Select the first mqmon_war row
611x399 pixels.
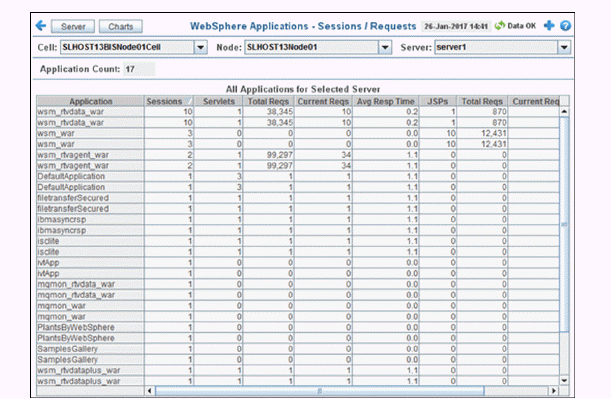point(298,306)
